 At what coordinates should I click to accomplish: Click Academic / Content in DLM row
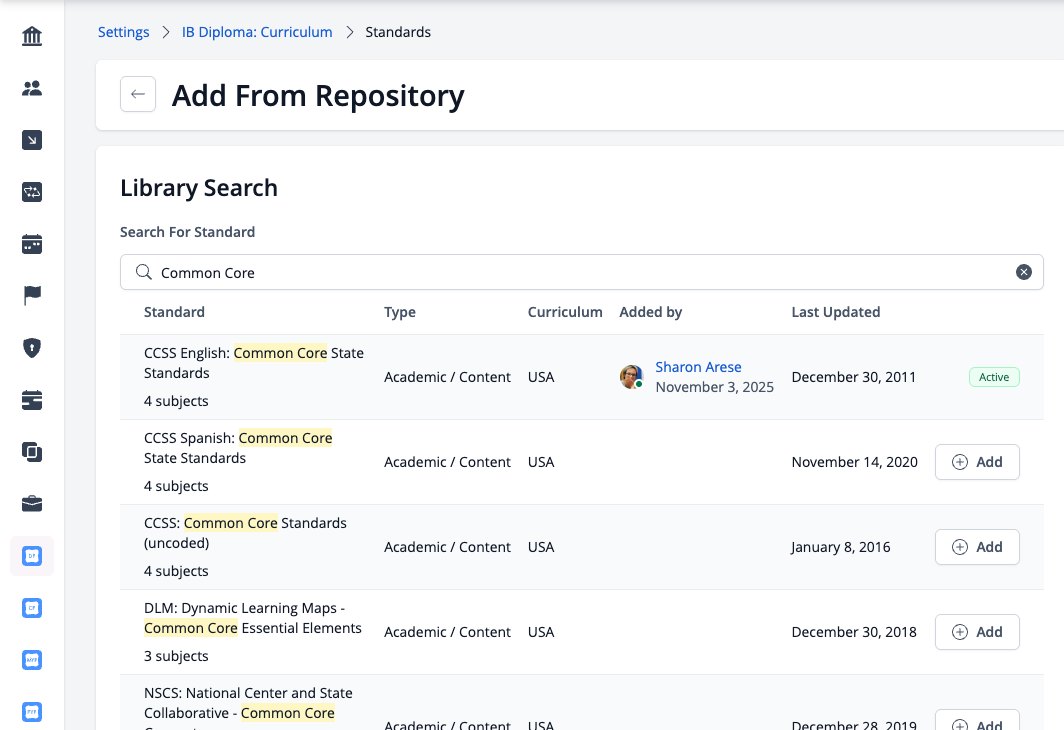point(447,632)
